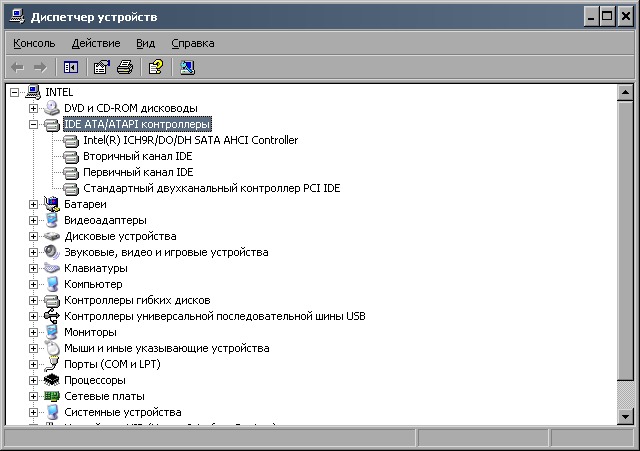640x451 pixels.
Task: Click the Компьютер category icon
Action: pyautogui.click(x=52, y=284)
